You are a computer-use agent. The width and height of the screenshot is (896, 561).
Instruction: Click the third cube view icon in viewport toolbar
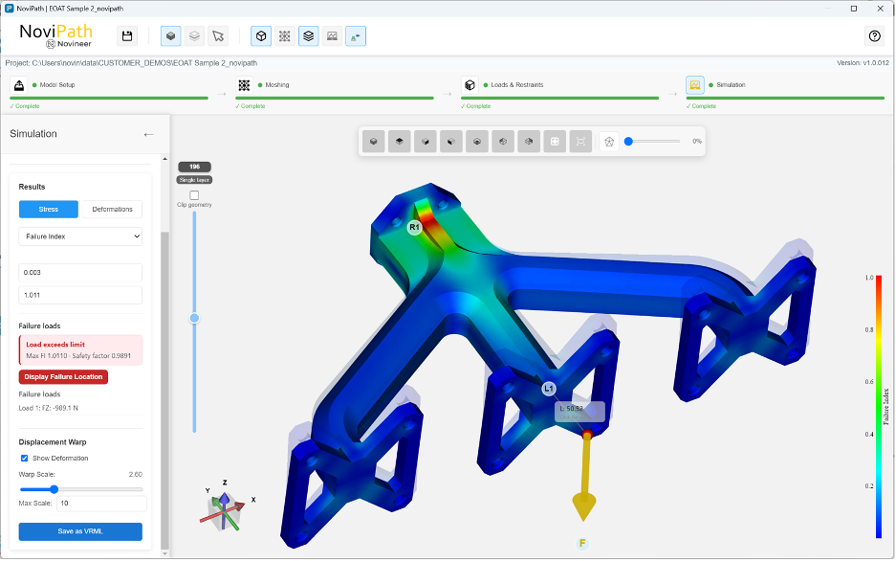425,142
